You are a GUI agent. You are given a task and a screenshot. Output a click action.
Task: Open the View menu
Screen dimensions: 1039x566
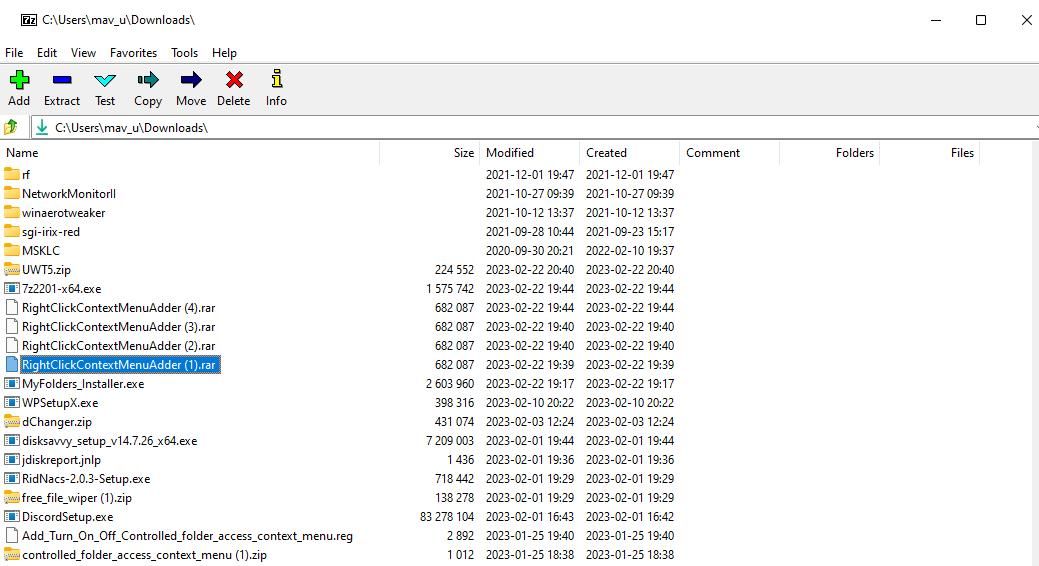[83, 52]
